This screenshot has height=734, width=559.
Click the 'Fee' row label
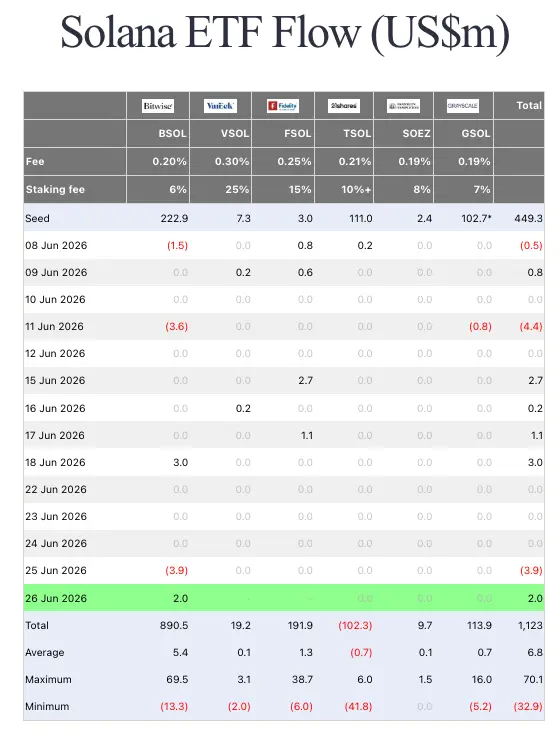click(35, 161)
